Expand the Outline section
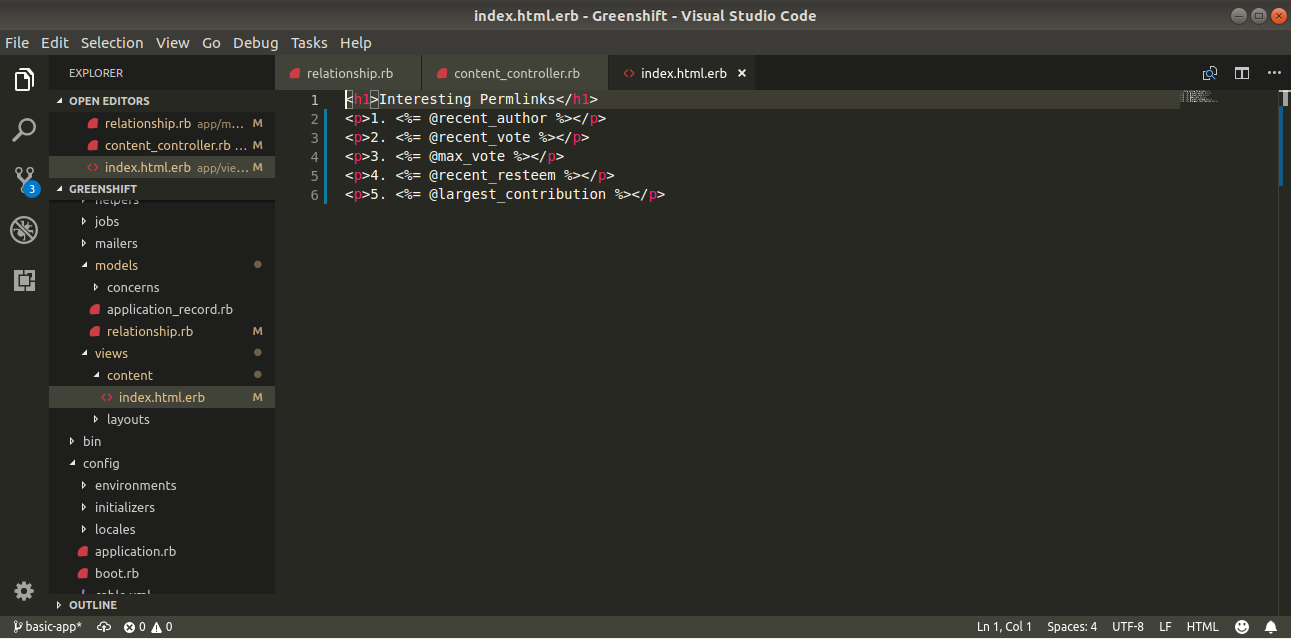 click(x=162, y=605)
